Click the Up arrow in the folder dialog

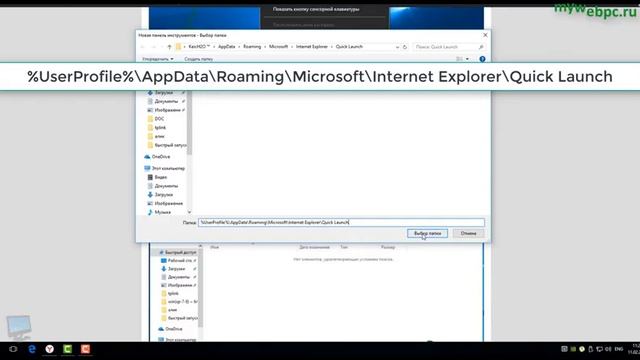(169, 47)
